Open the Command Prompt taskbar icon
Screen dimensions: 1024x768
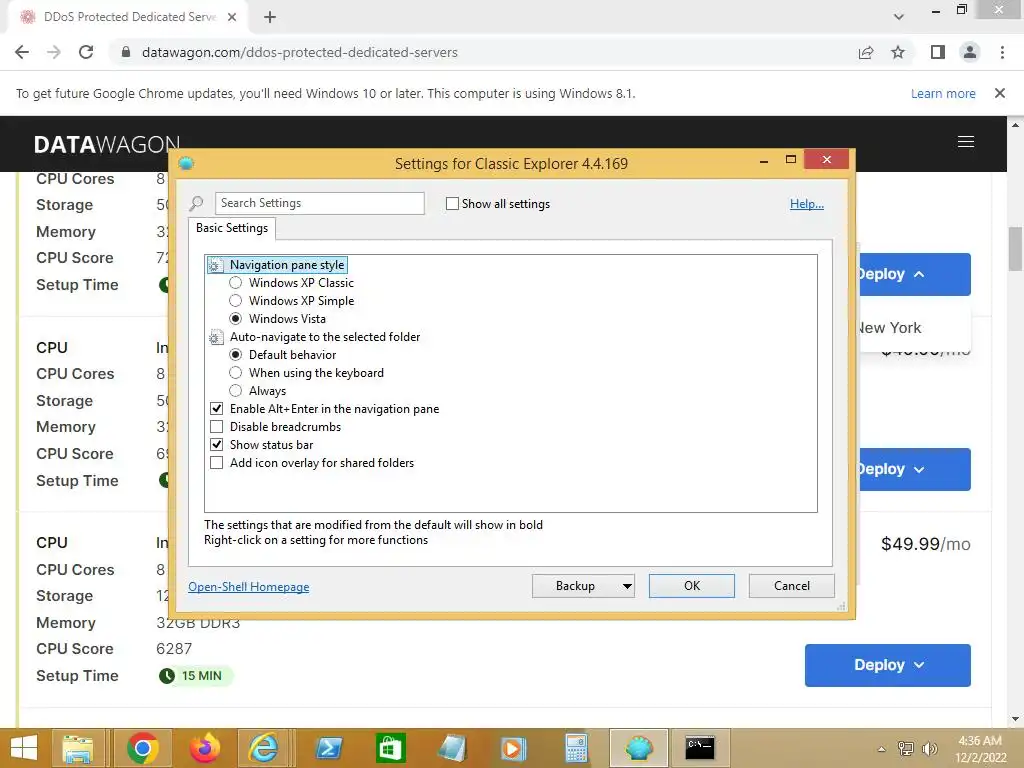(699, 748)
